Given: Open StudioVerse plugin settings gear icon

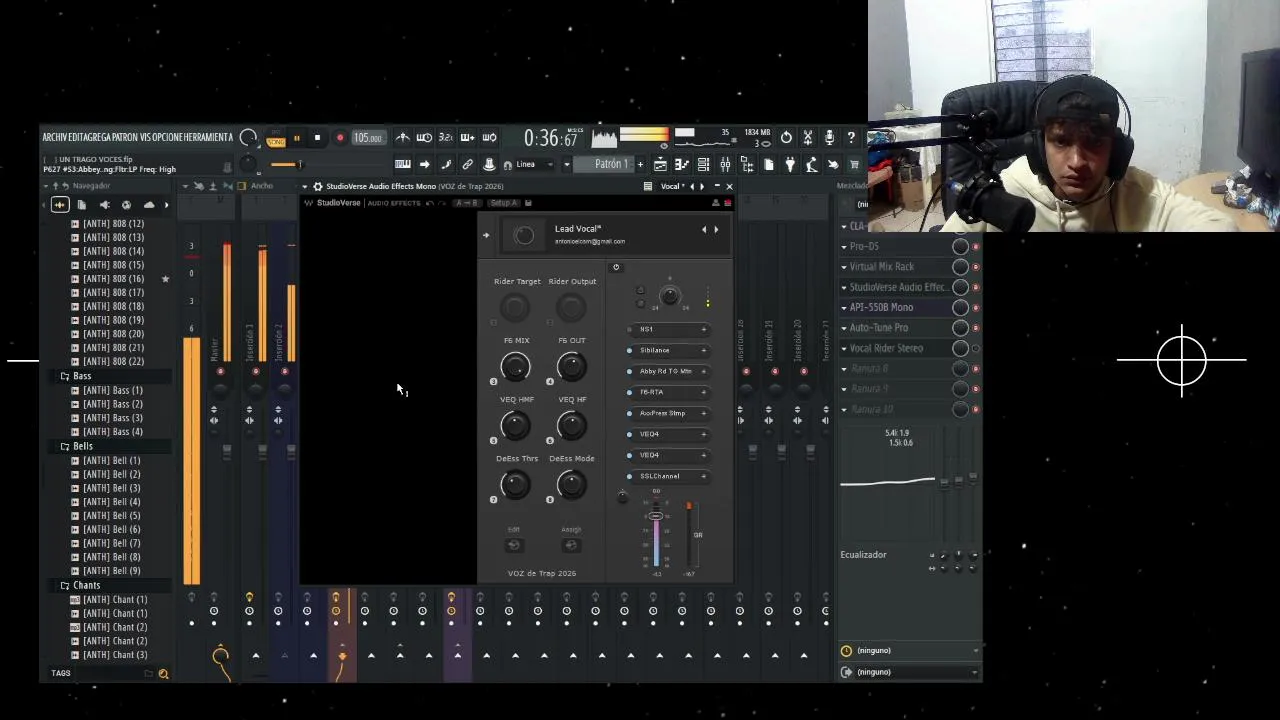Looking at the screenshot, I should [317, 186].
